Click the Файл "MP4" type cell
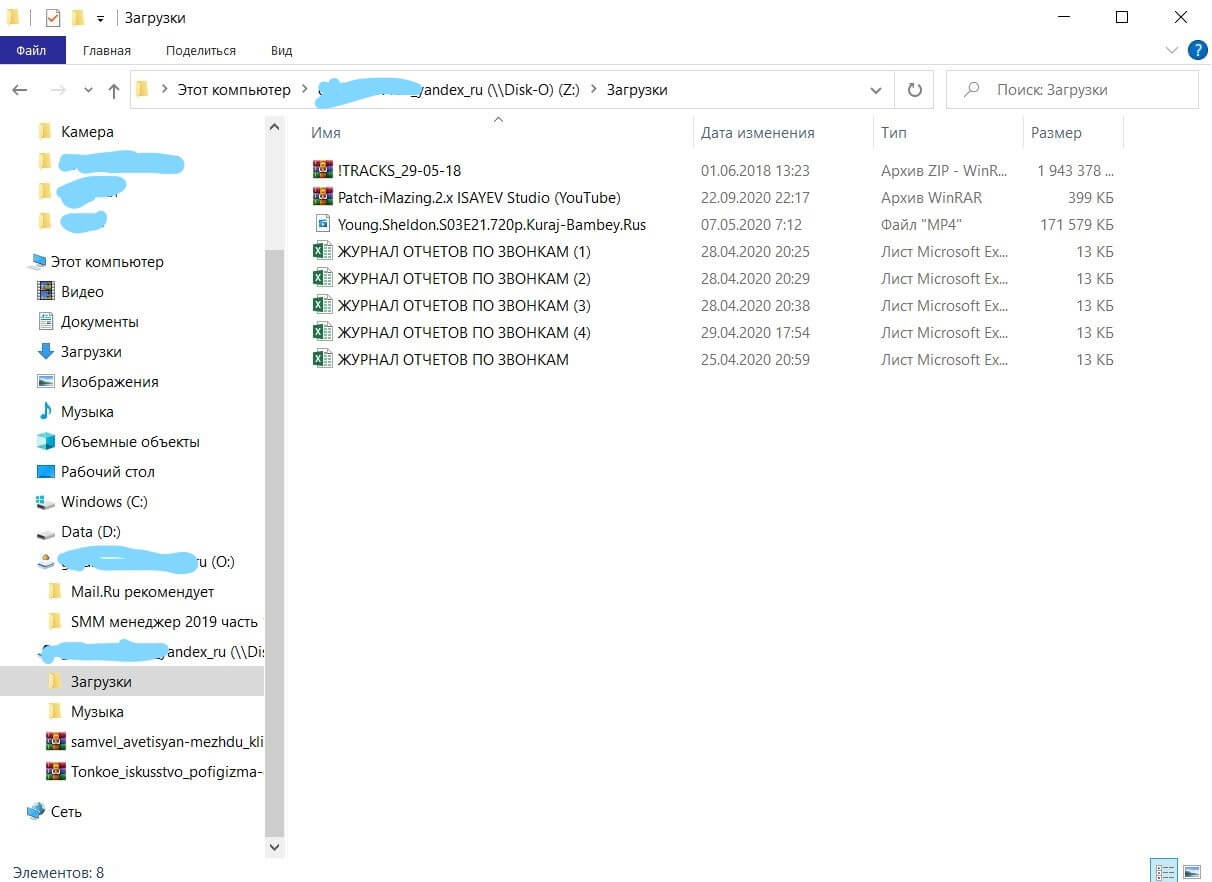 [x=920, y=224]
